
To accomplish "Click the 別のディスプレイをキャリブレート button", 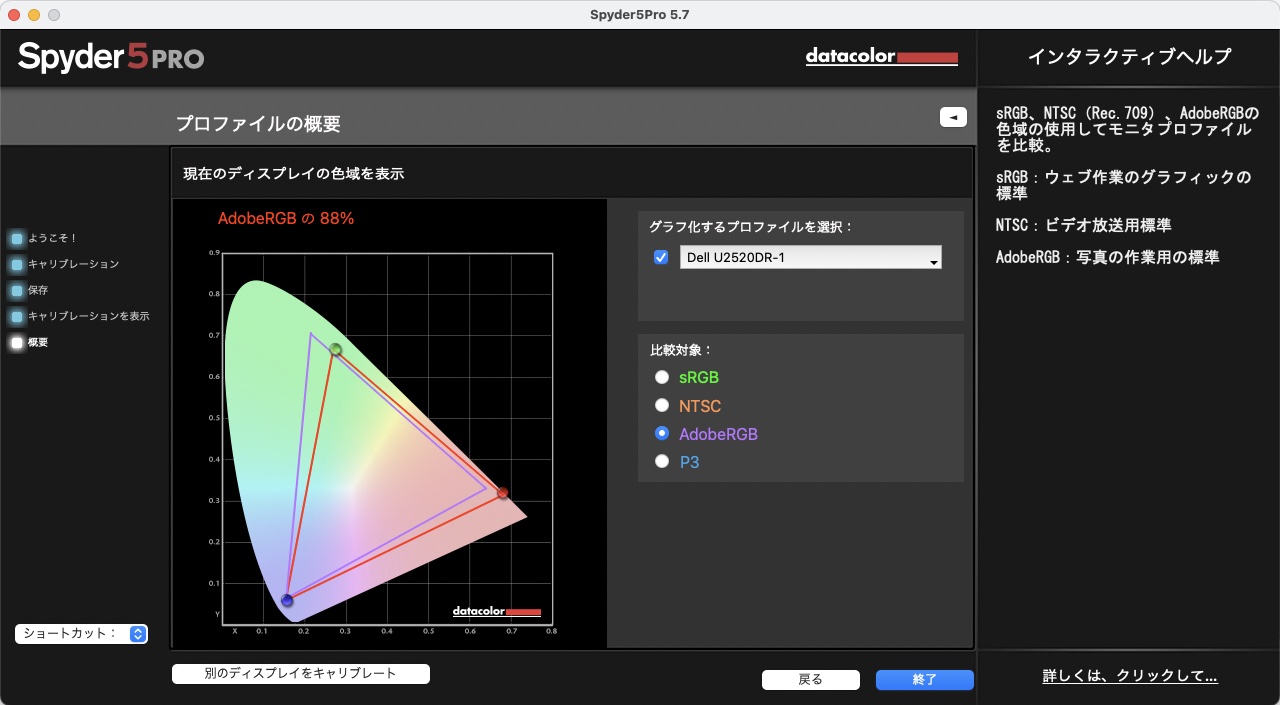I will point(301,674).
